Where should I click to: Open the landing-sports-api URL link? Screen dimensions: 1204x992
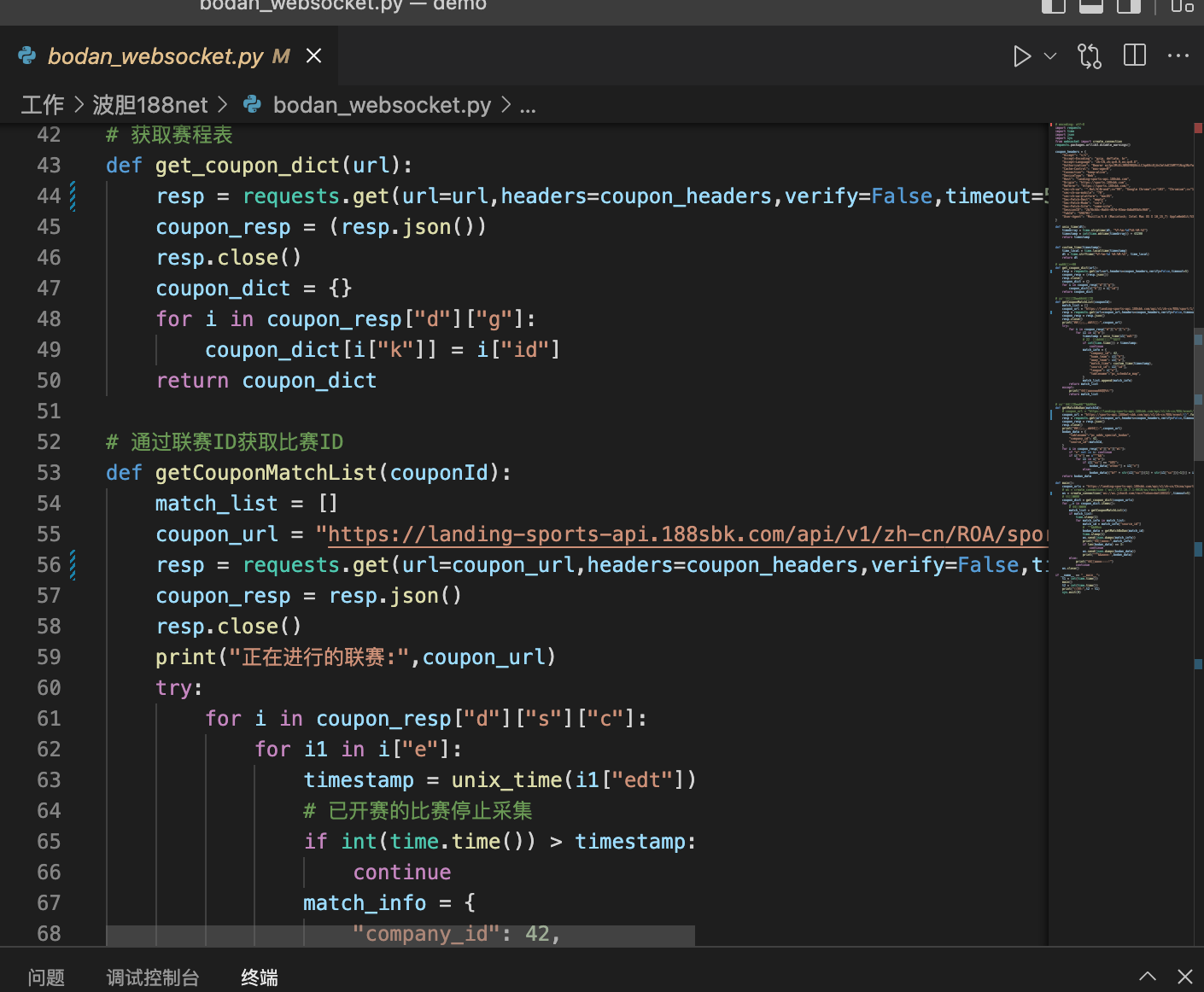687,534
